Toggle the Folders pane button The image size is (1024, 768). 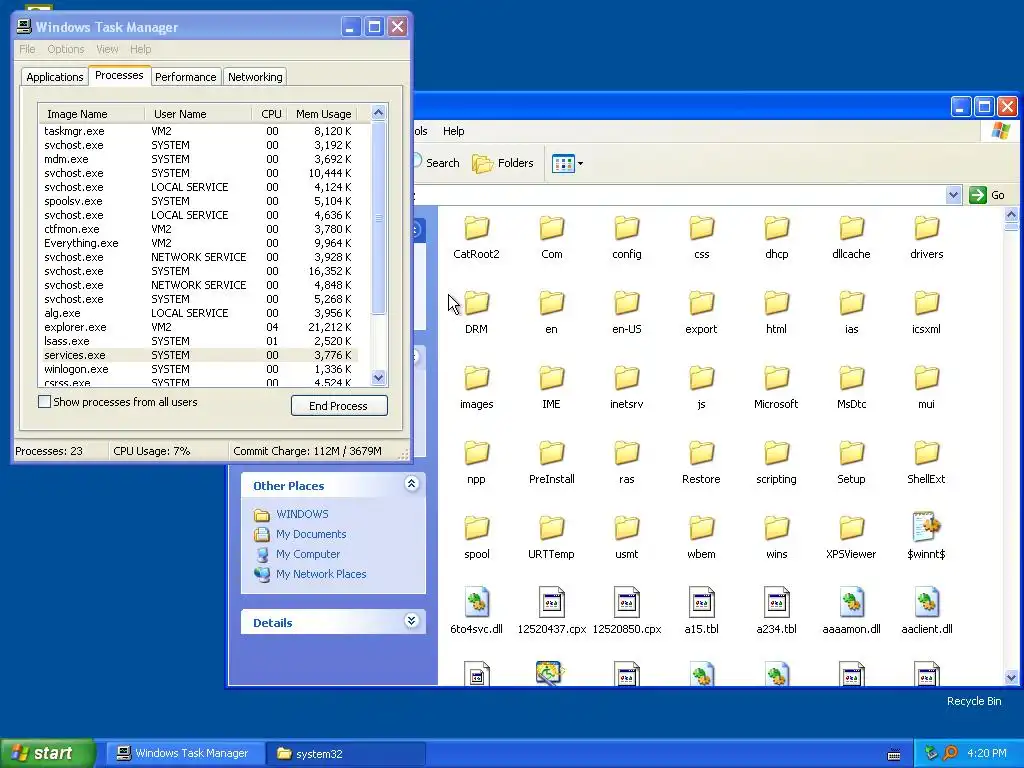click(x=503, y=163)
